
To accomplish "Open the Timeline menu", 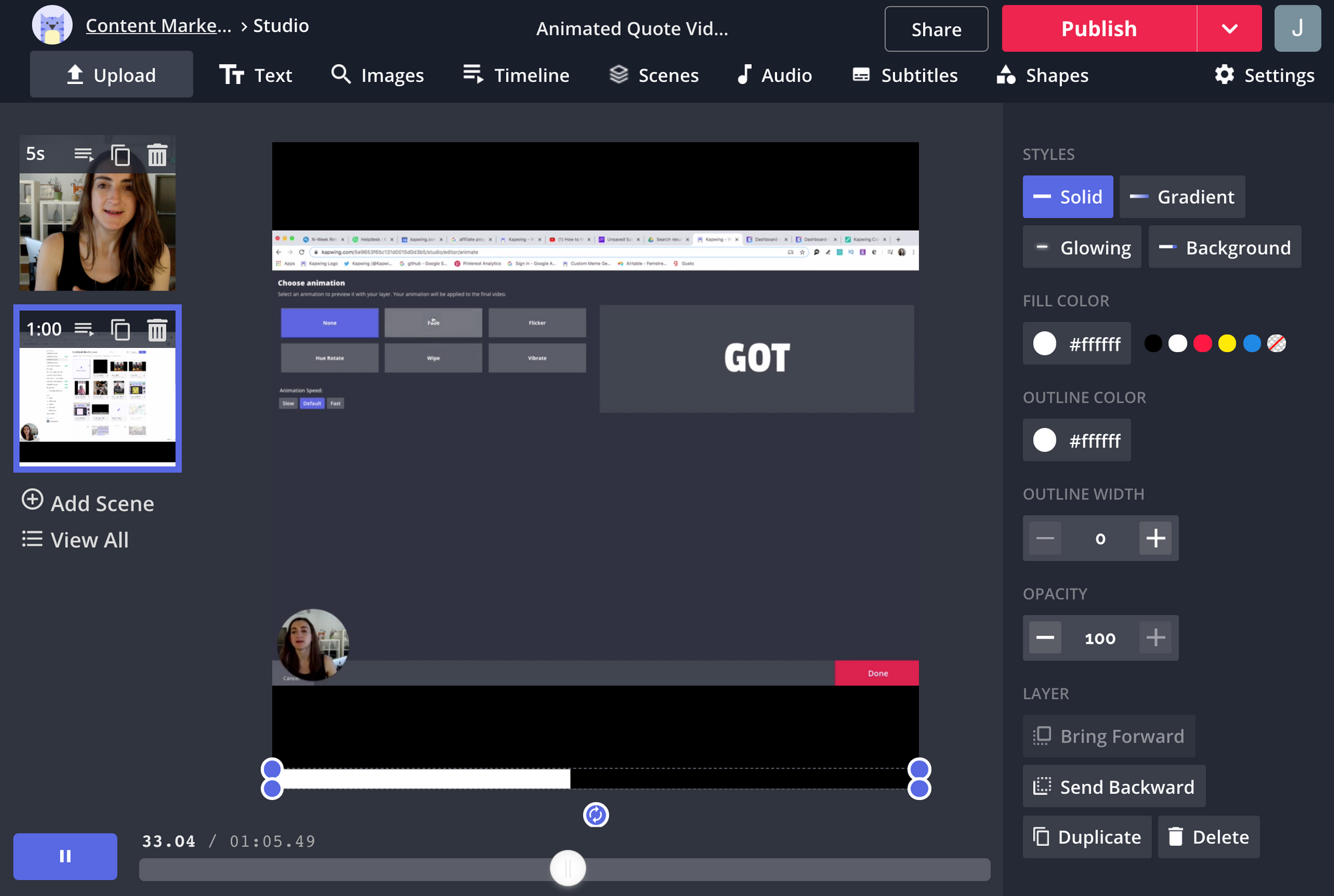I will [516, 75].
